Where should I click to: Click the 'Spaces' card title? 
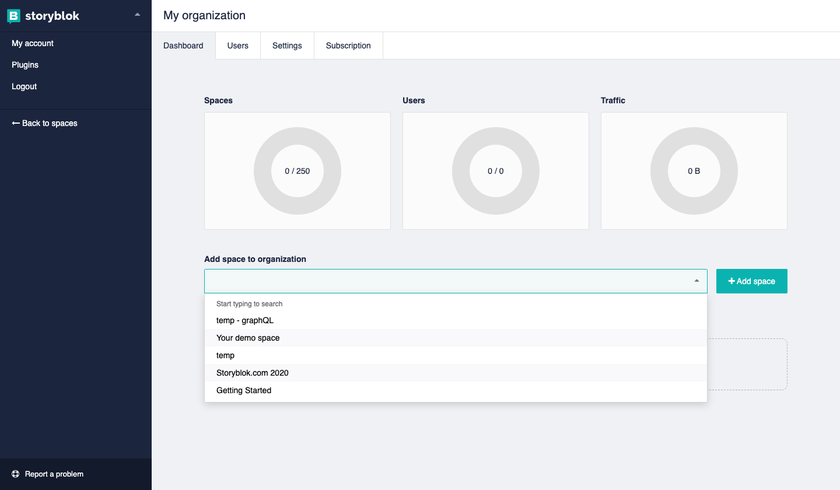[x=218, y=100]
